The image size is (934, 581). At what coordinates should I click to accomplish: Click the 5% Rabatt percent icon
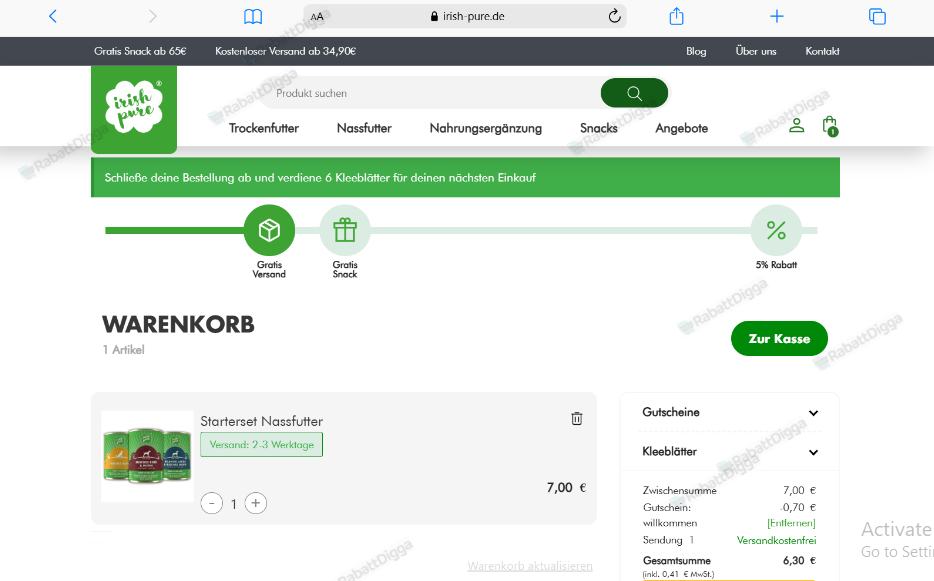776,230
